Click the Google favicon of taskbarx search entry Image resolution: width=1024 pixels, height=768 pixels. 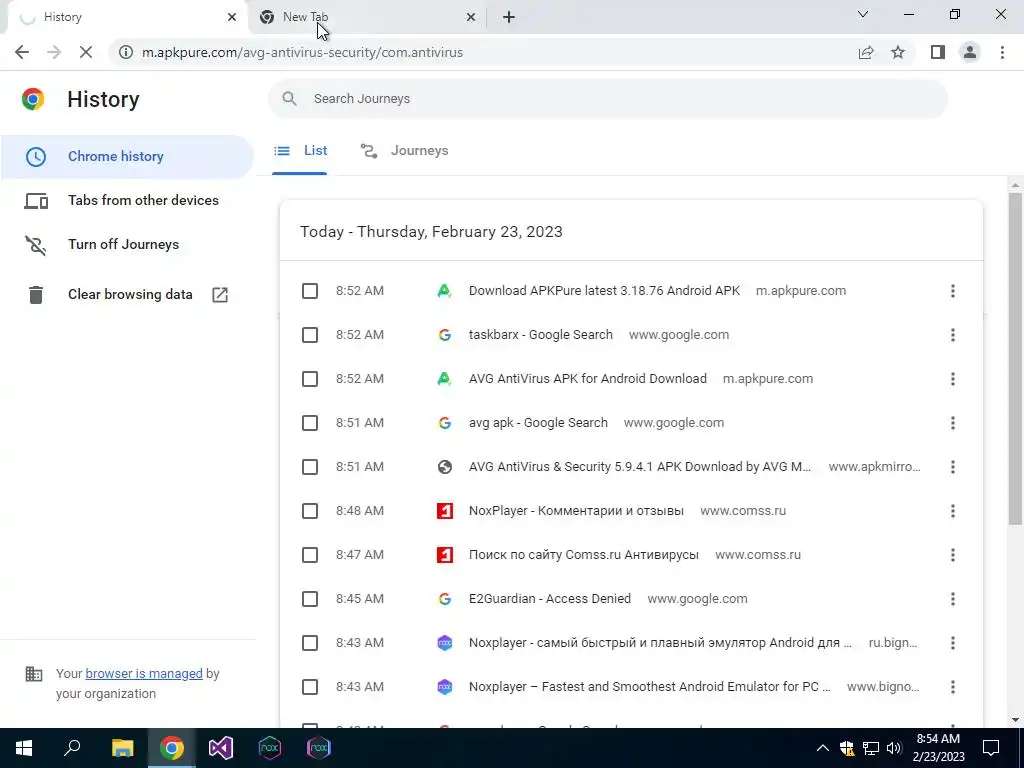click(x=445, y=335)
